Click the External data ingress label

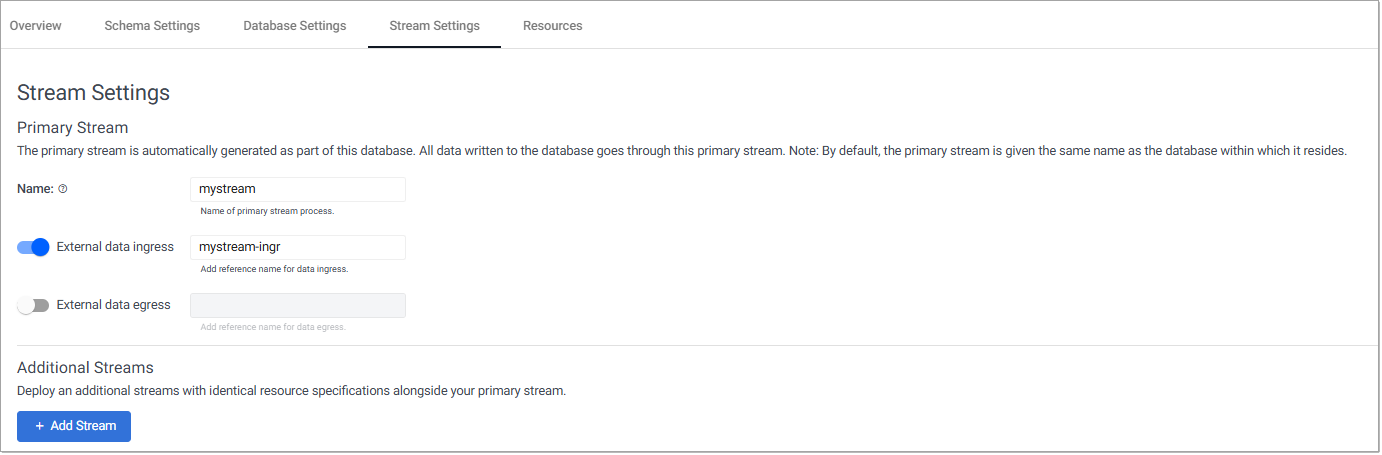(x=115, y=247)
